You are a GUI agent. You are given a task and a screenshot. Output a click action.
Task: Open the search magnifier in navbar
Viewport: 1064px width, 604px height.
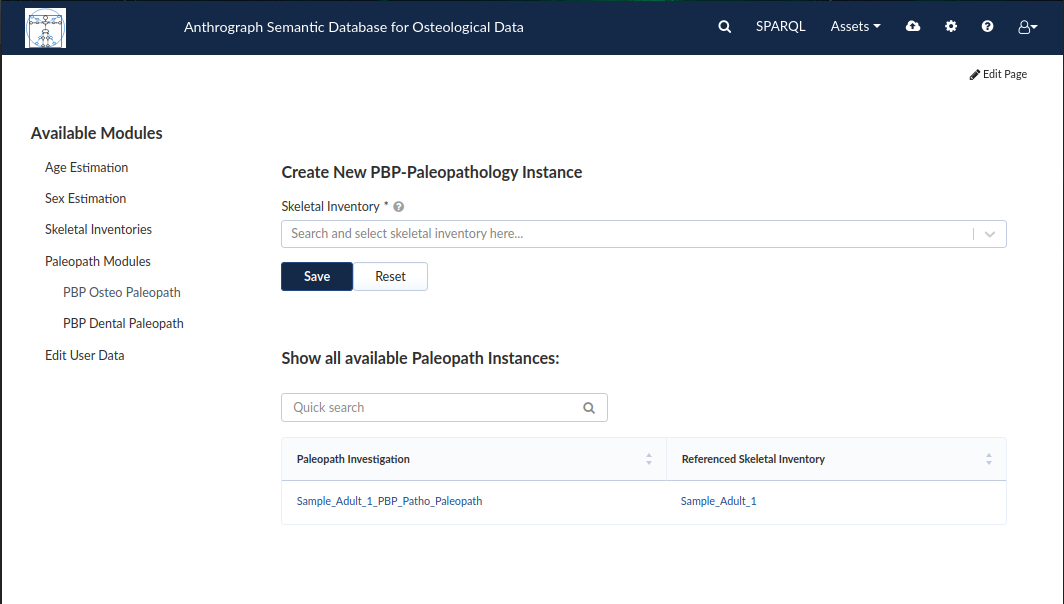click(725, 26)
